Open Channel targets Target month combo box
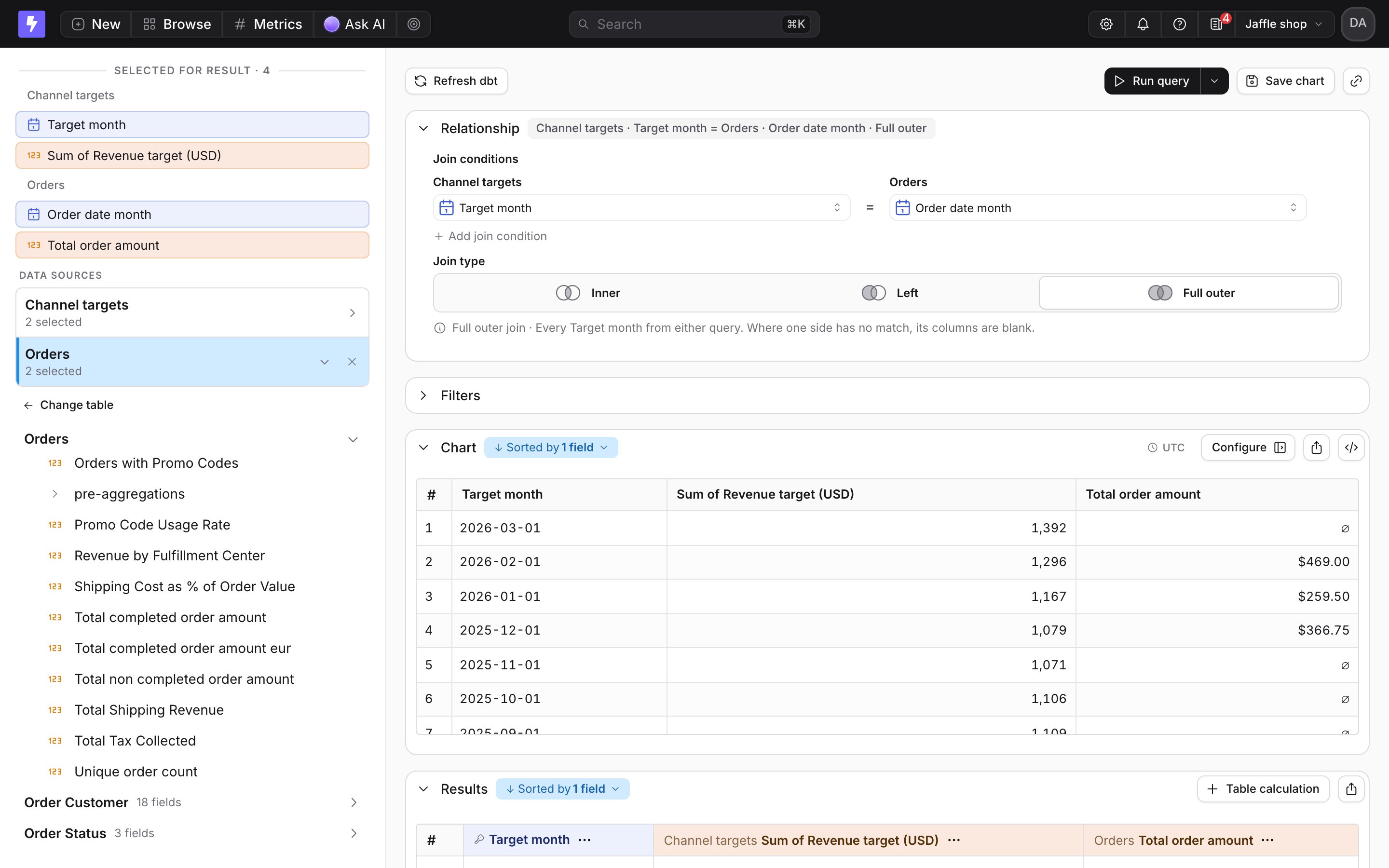Screen dimensions: 1389x868 (x=641, y=208)
